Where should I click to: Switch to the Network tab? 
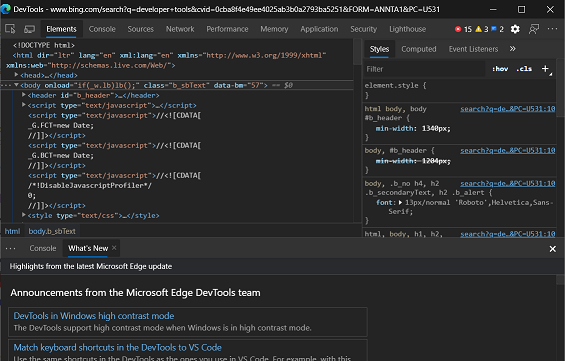pyautogui.click(x=180, y=29)
